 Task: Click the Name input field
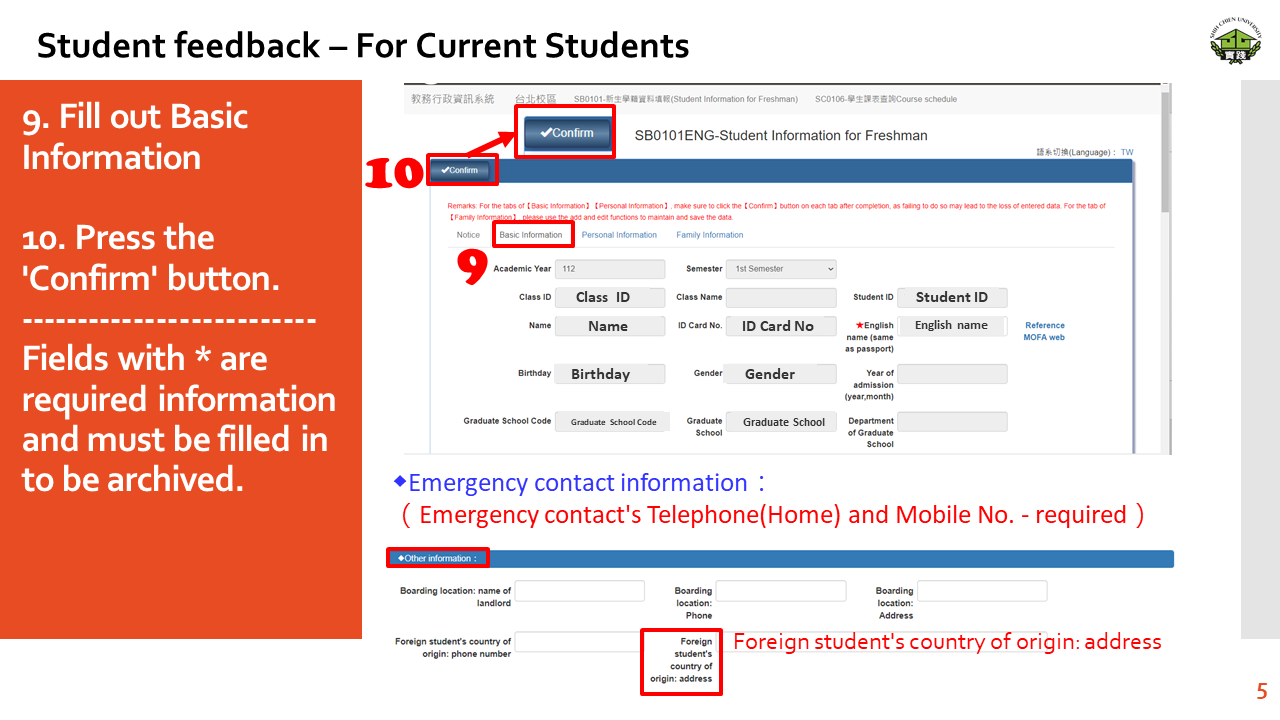click(609, 326)
